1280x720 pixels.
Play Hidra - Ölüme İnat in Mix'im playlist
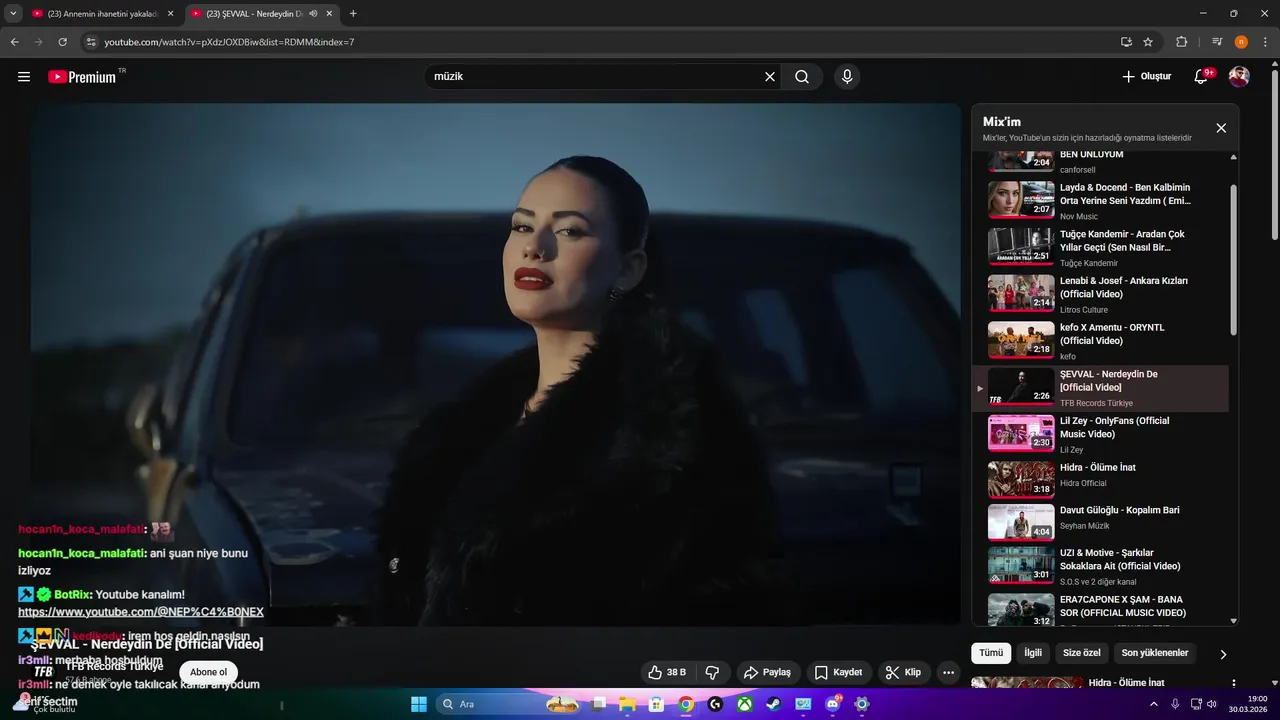tap(1100, 479)
